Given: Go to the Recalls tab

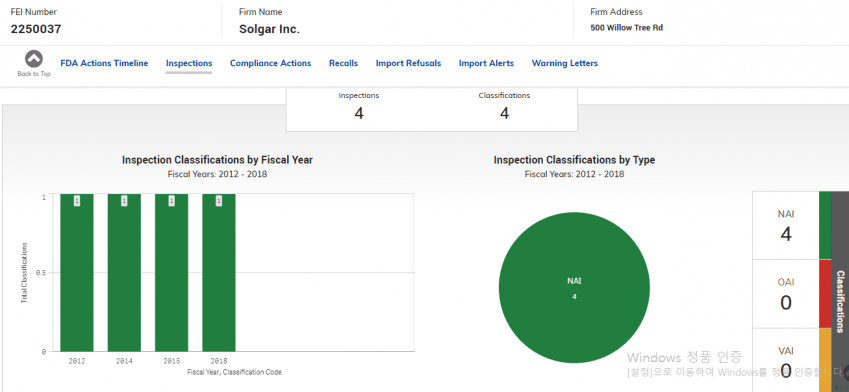Looking at the screenshot, I should [x=343, y=63].
